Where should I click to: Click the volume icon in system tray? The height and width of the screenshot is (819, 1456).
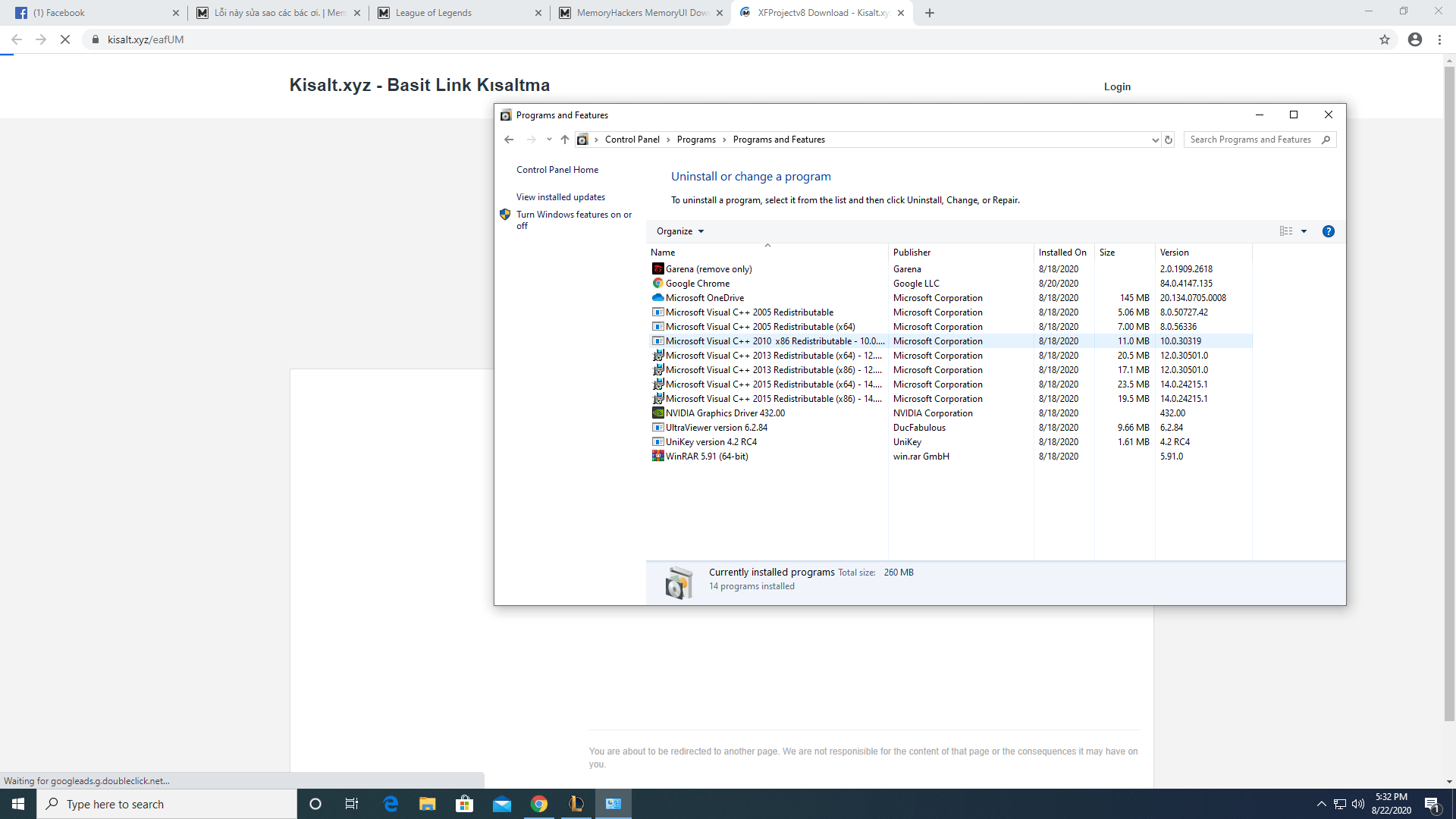[x=1358, y=804]
